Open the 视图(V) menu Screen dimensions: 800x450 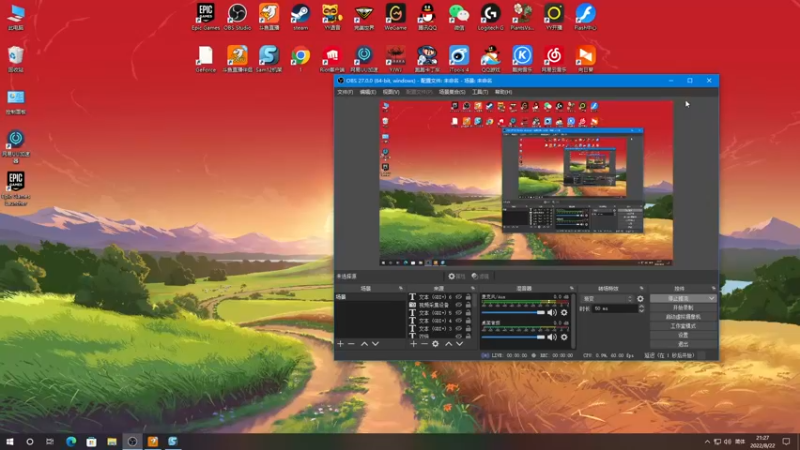[391, 92]
